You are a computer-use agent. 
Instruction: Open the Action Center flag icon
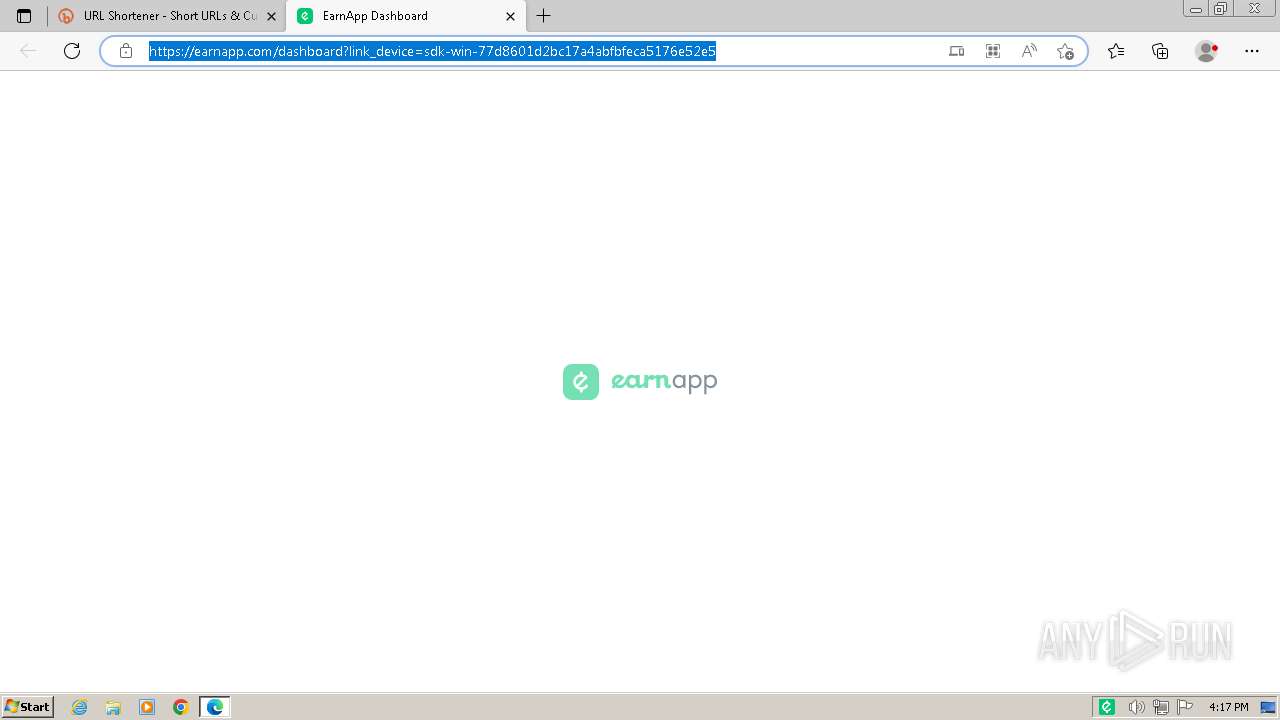click(1185, 707)
